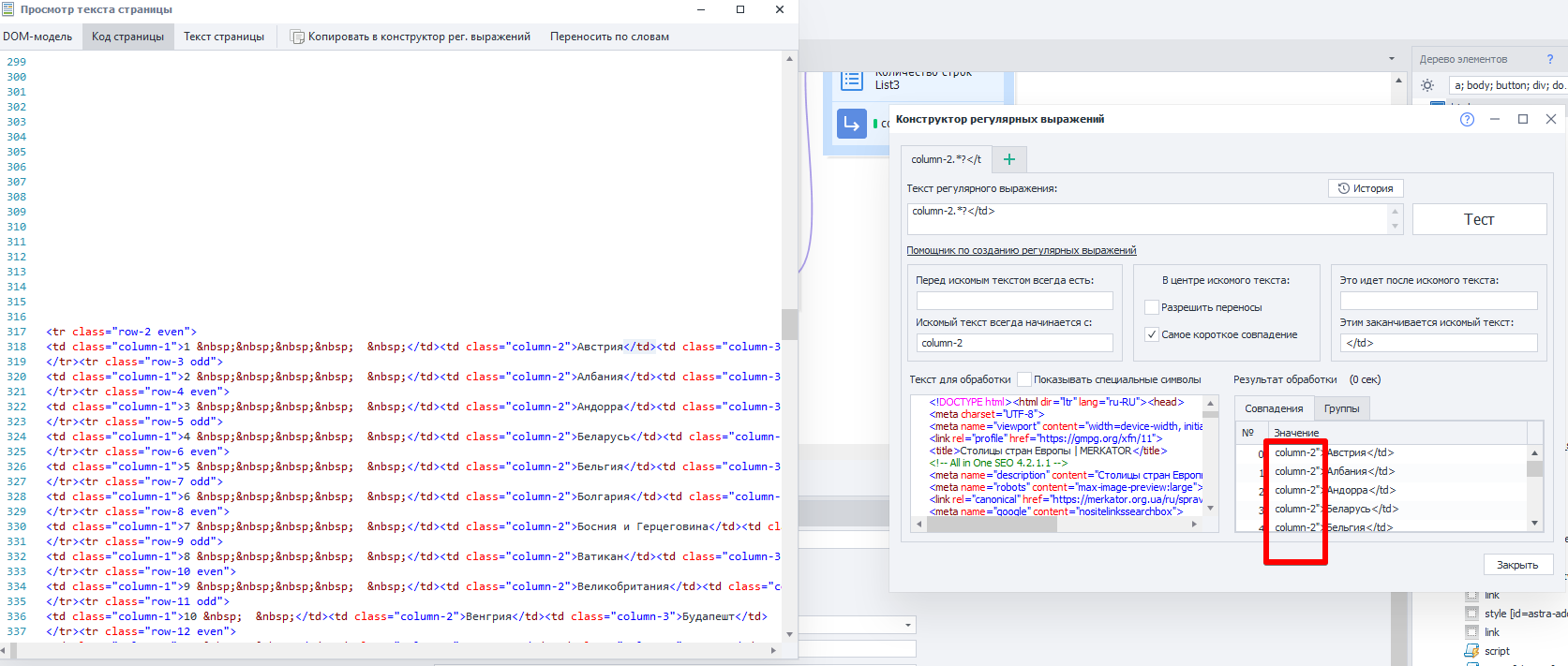Toggle Переносить по словам option
The image size is (1568, 666).
[x=609, y=37]
